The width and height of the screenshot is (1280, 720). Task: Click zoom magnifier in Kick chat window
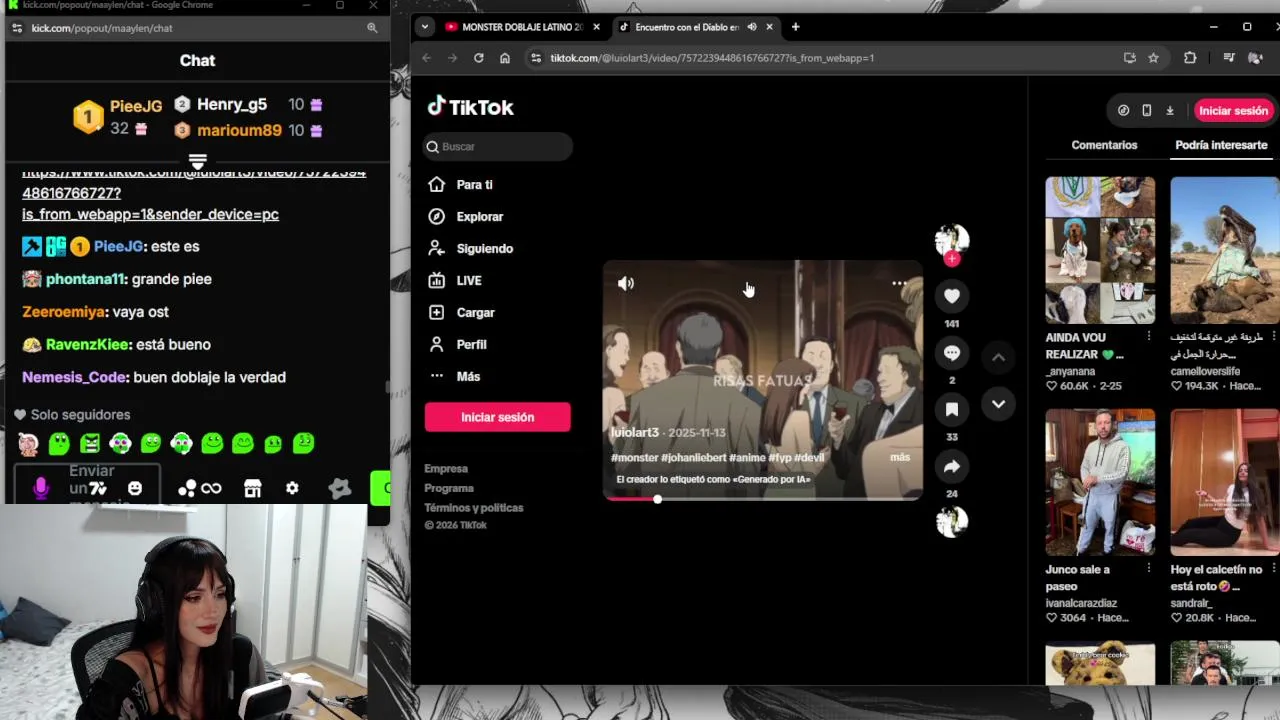(372, 28)
